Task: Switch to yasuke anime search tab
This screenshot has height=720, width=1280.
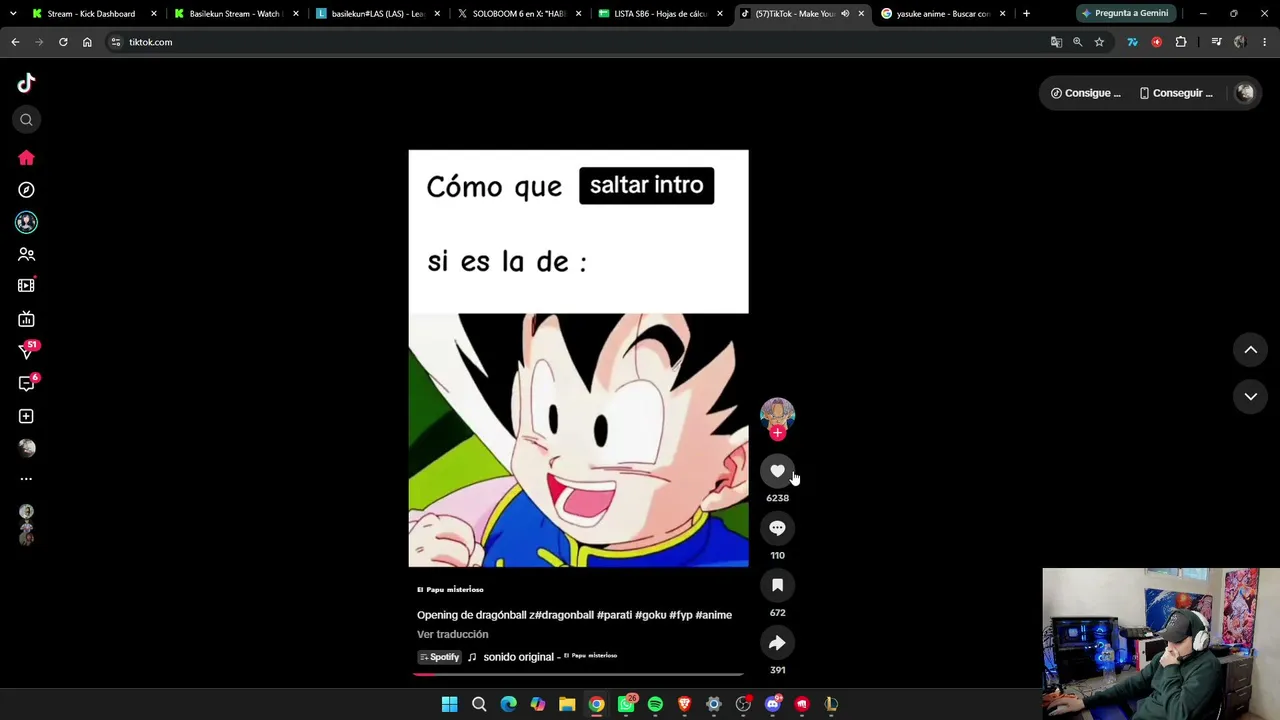Action: pos(942,14)
